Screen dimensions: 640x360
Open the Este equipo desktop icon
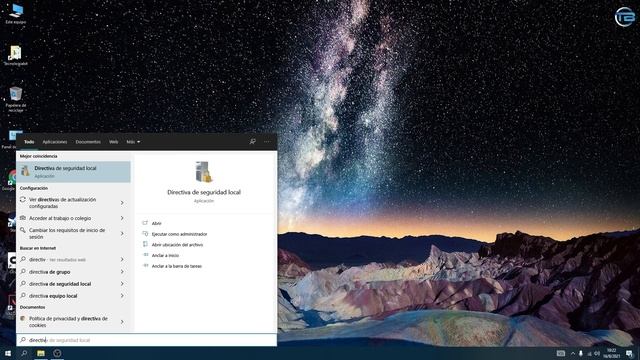(x=16, y=14)
